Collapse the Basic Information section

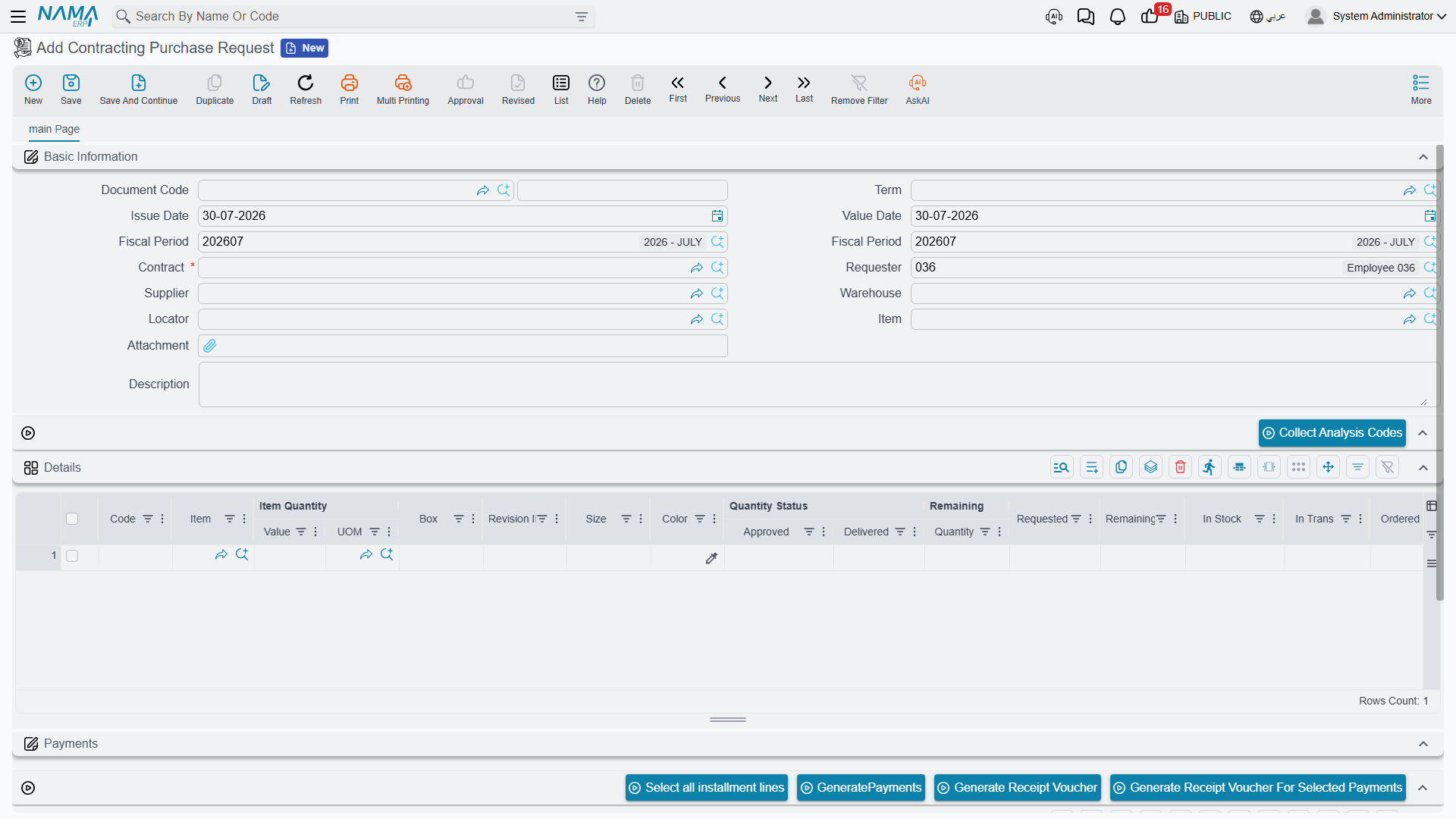click(x=1423, y=157)
